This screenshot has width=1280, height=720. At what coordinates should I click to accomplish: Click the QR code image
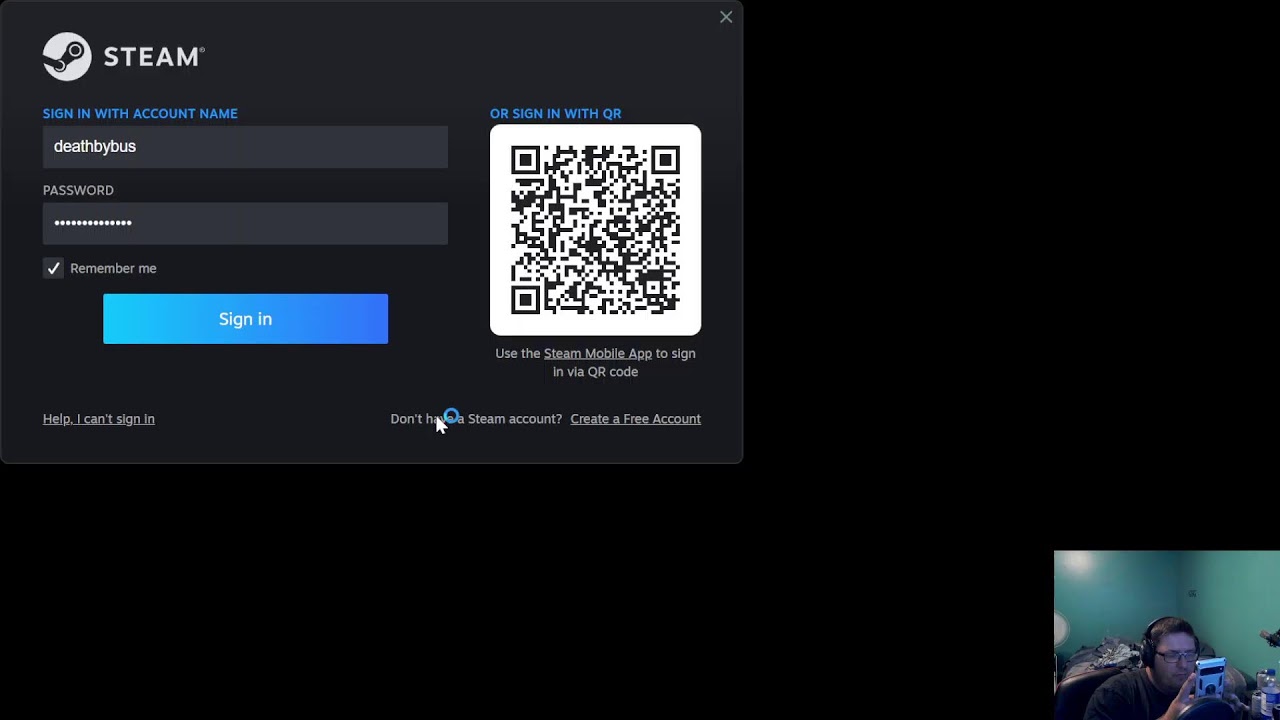595,230
